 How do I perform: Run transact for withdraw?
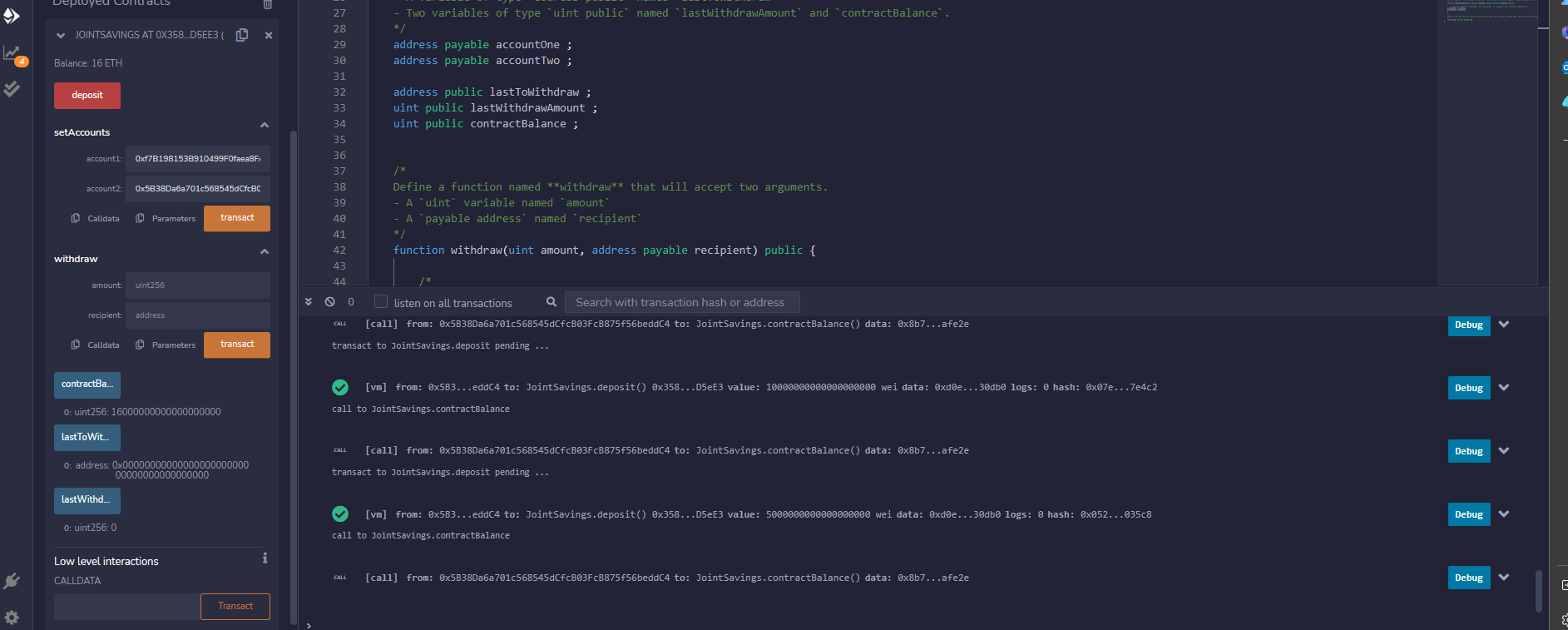(237, 345)
